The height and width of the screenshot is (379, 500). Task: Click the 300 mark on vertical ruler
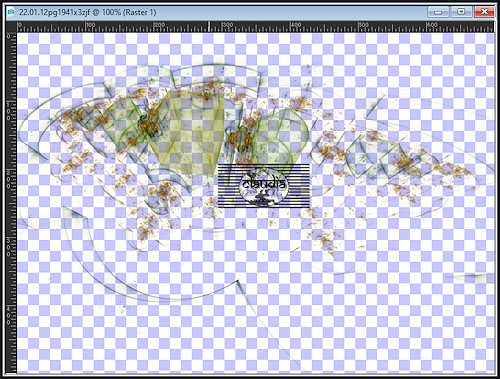tap(9, 248)
